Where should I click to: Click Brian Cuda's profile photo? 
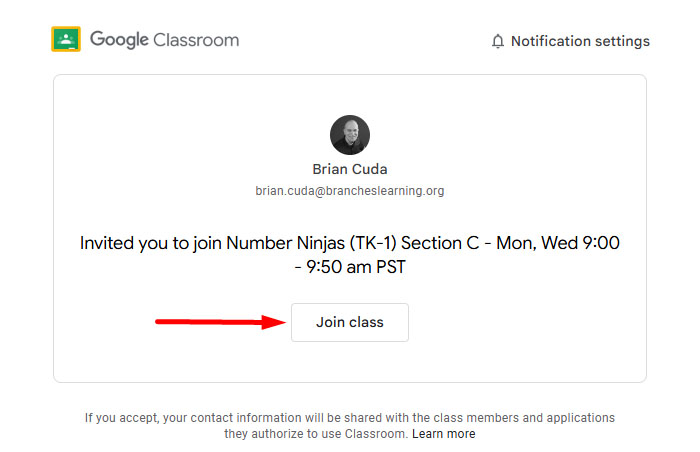click(x=350, y=135)
